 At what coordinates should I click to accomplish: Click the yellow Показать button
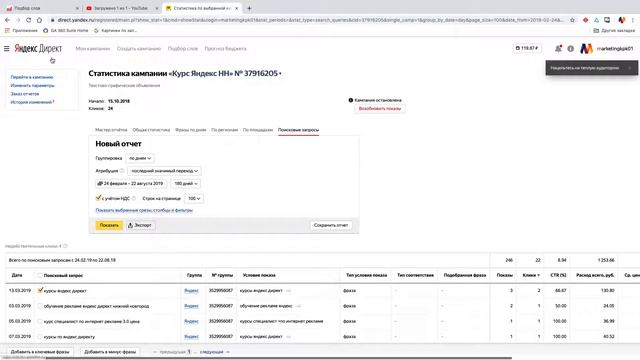[109, 225]
